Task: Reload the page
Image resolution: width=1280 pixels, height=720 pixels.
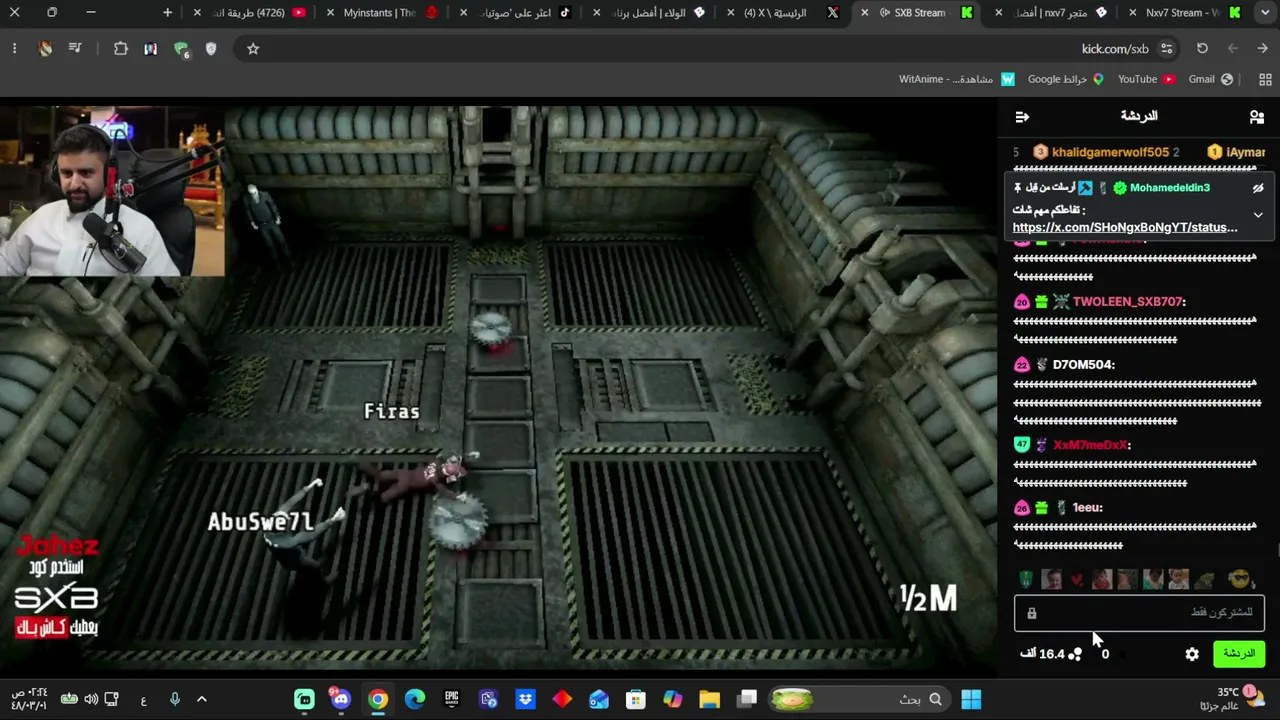Action: [1202, 49]
